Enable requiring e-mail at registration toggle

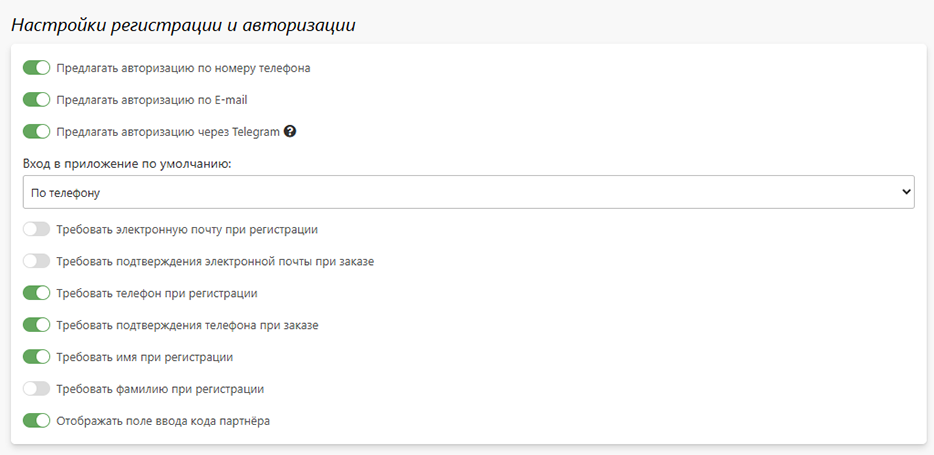click(36, 229)
